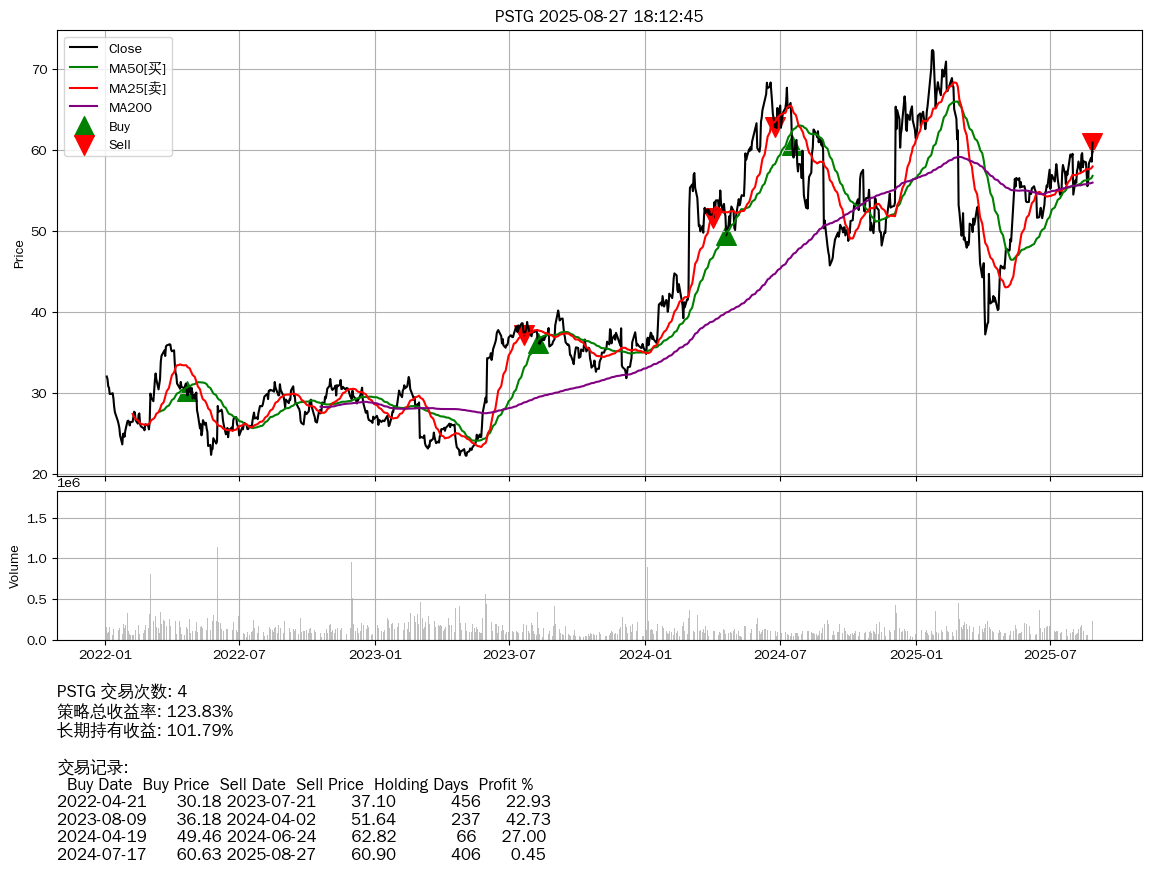Click the green Buy triangle in the legend
1152x872 pixels.
coord(84,126)
